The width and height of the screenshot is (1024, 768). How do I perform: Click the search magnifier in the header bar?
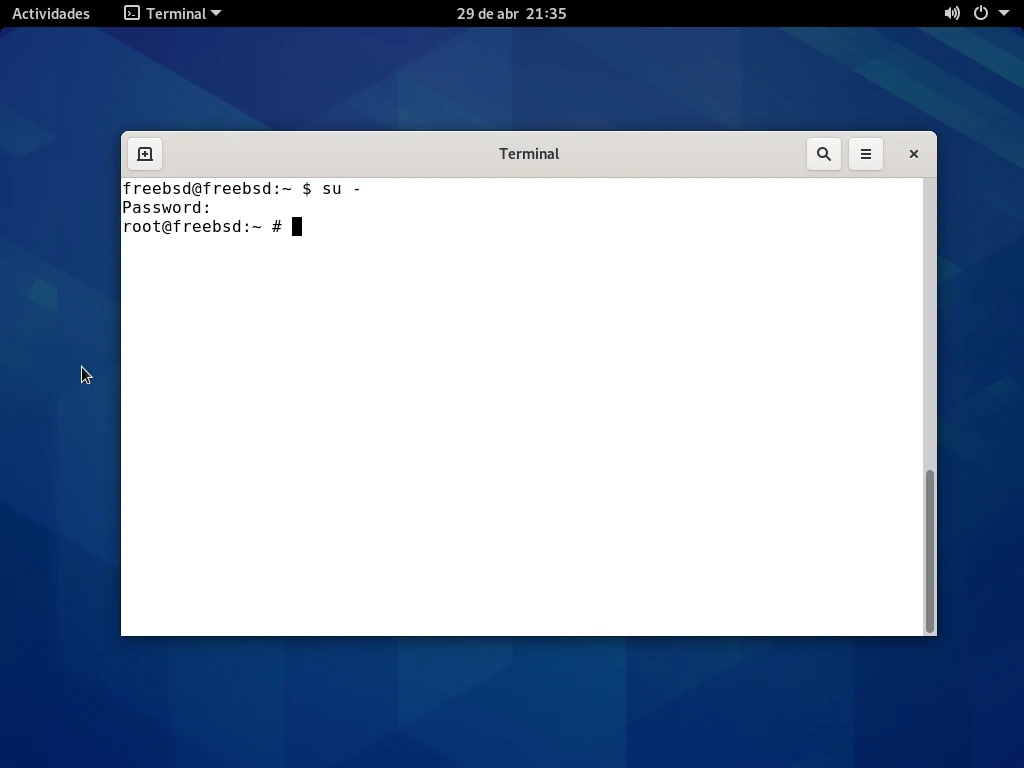[824, 154]
